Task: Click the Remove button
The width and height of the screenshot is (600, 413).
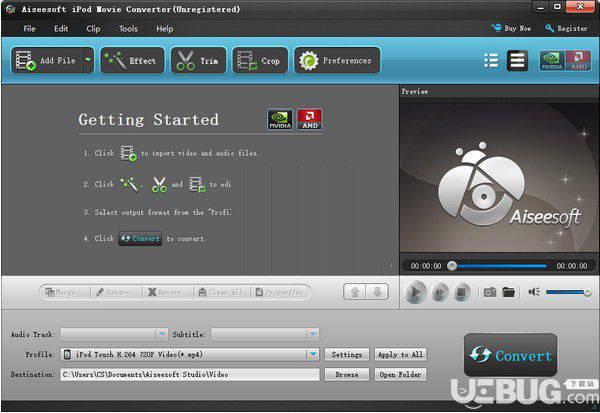Action: [x=168, y=292]
